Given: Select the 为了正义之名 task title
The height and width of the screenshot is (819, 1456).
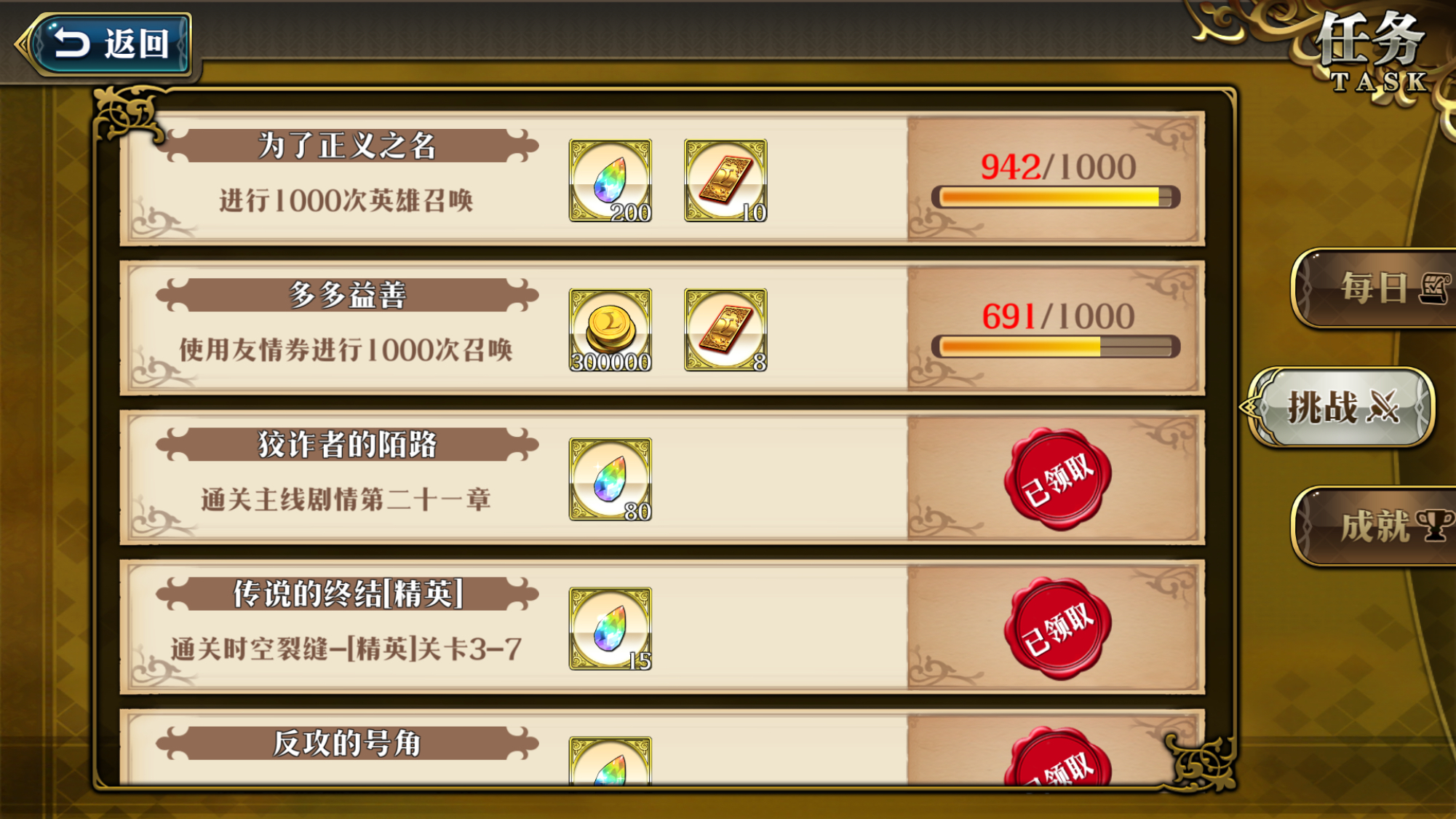Looking at the screenshot, I should [x=347, y=146].
